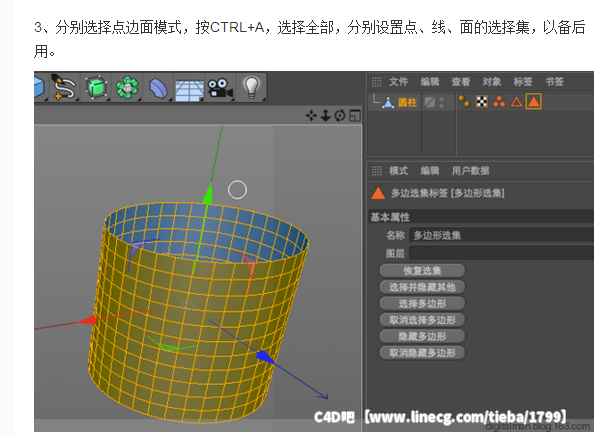
Task: Toggle the viewport layout maximize icon
Action: point(354,116)
